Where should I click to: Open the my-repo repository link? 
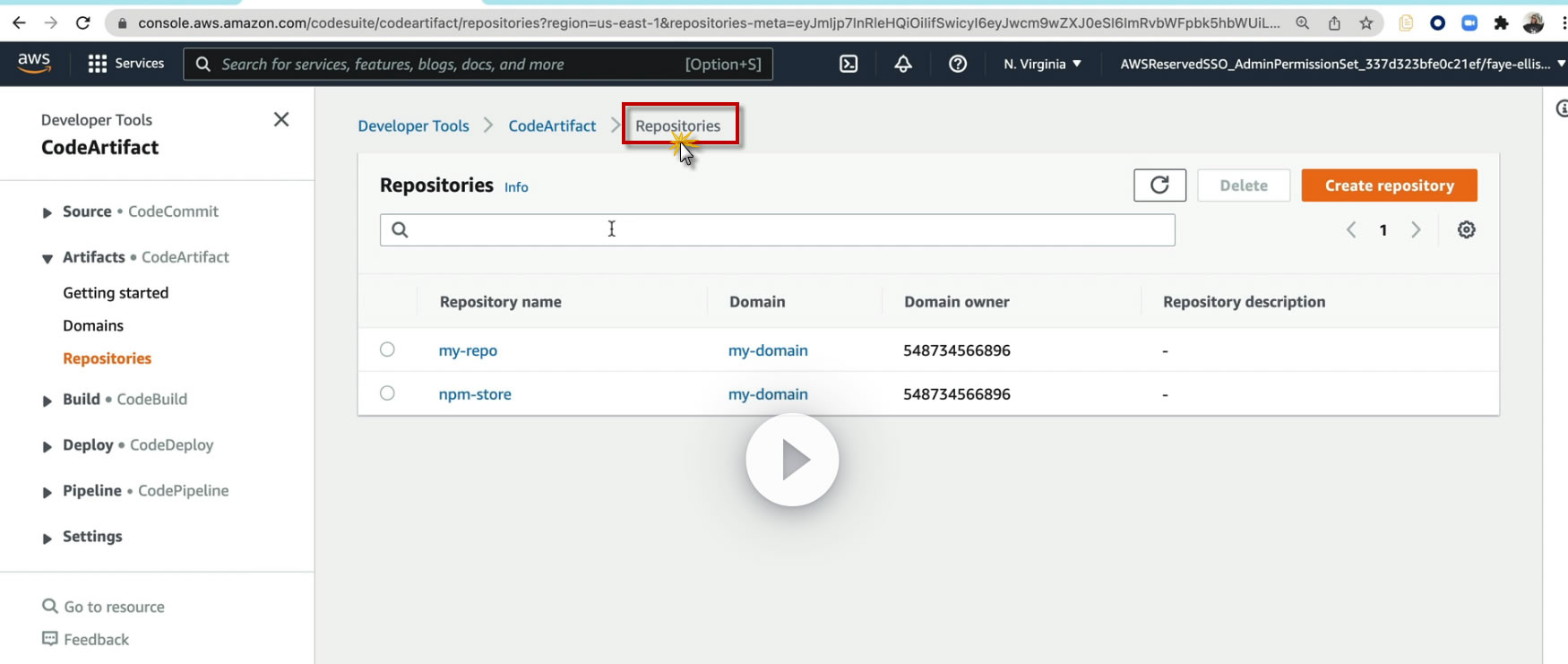tap(468, 350)
